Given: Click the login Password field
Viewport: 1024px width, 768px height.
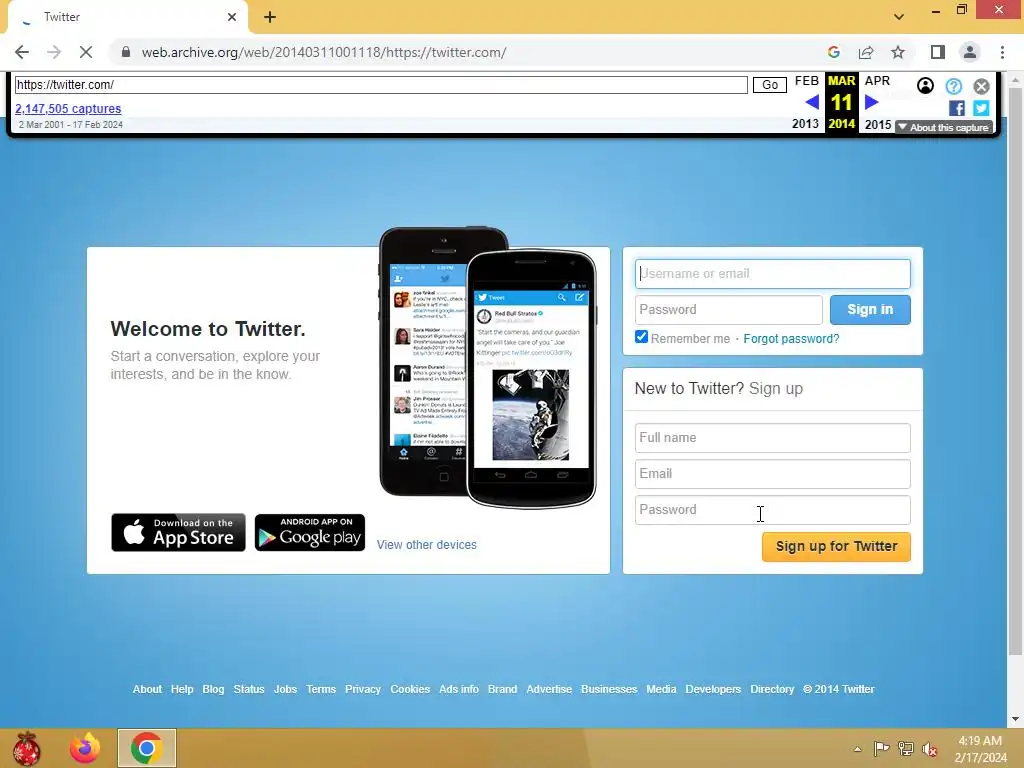Looking at the screenshot, I should click(728, 310).
